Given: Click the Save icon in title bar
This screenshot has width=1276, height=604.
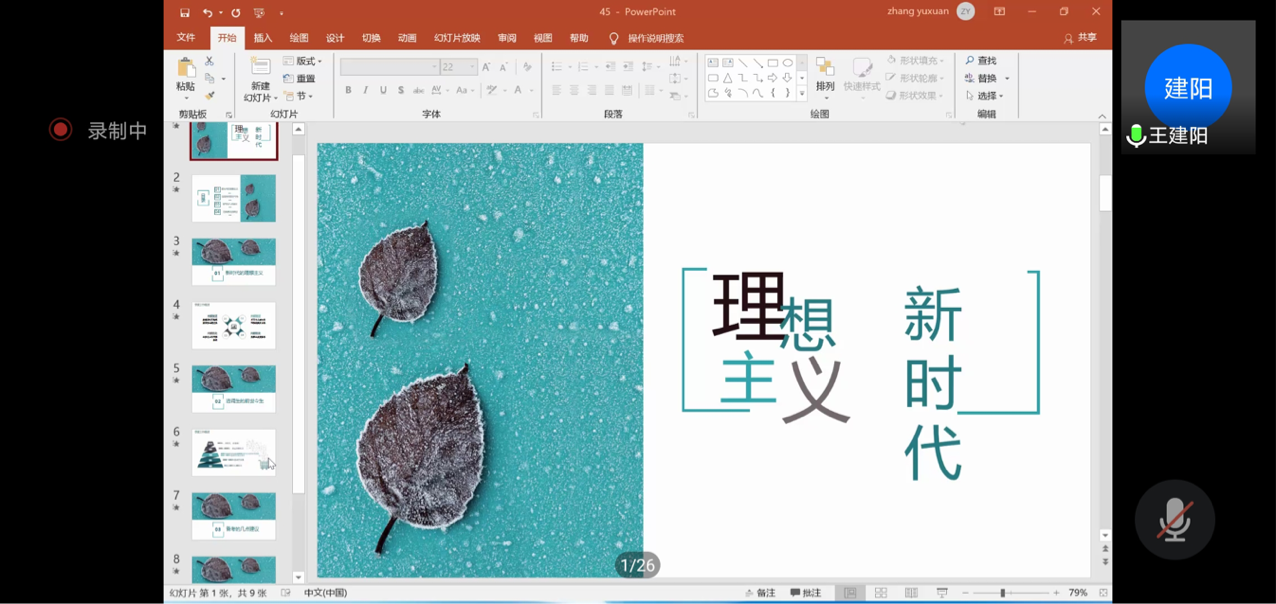Looking at the screenshot, I should [185, 12].
